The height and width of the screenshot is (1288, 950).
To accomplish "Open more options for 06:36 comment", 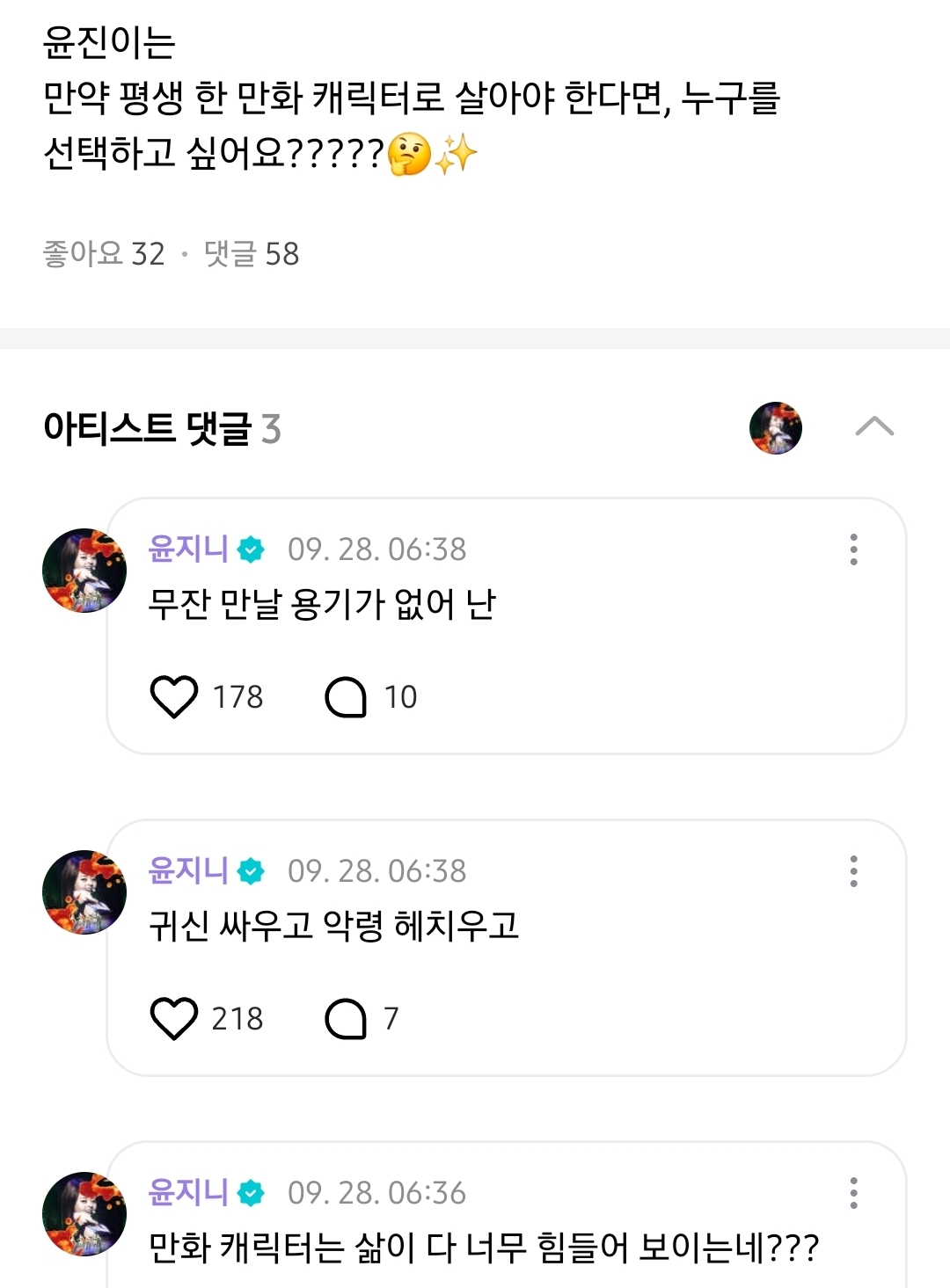I will [853, 1193].
